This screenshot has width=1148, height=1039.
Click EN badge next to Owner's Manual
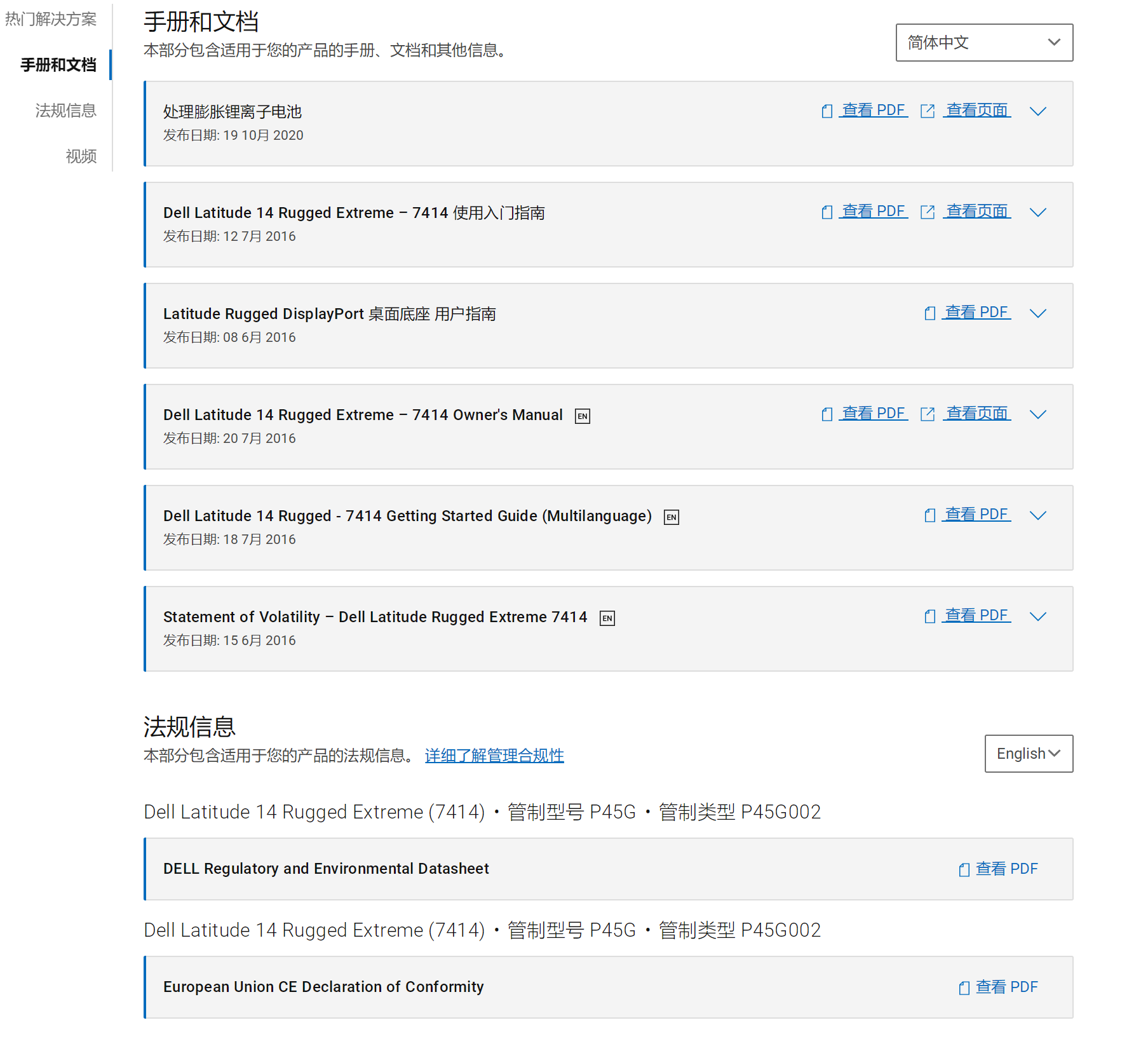click(583, 416)
